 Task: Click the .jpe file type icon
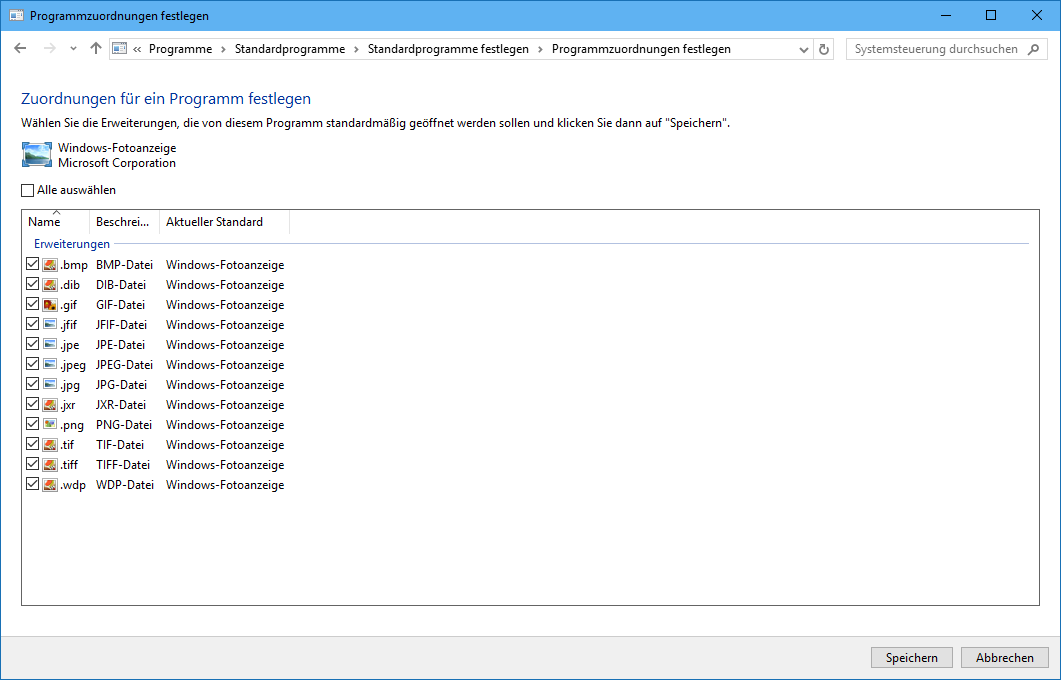(49, 344)
